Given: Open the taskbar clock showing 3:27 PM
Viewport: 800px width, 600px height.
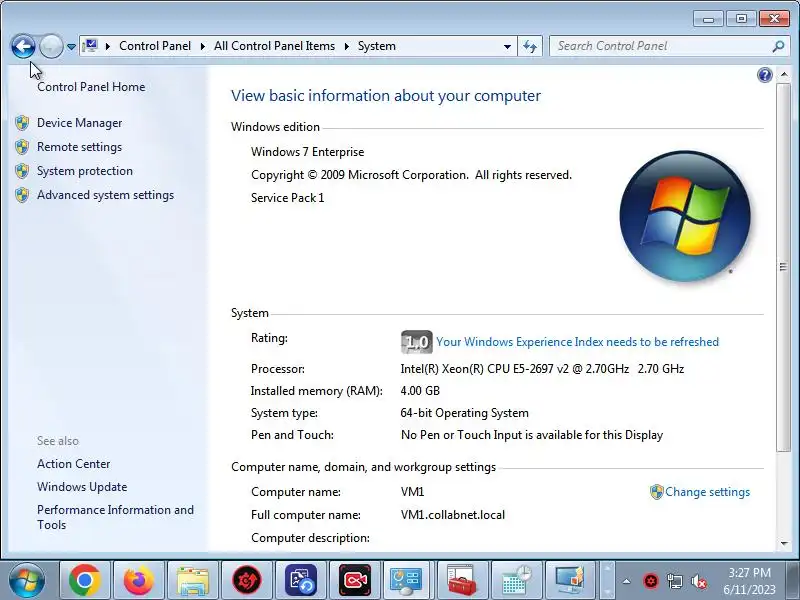Looking at the screenshot, I should coord(749,581).
